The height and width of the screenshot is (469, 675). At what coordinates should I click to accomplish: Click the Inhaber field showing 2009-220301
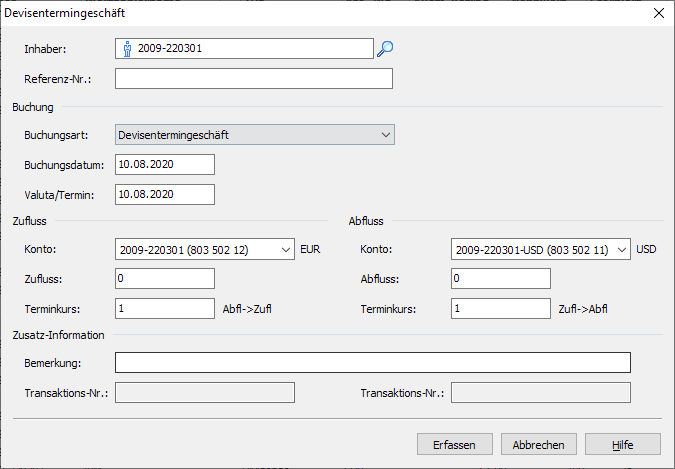[250, 48]
